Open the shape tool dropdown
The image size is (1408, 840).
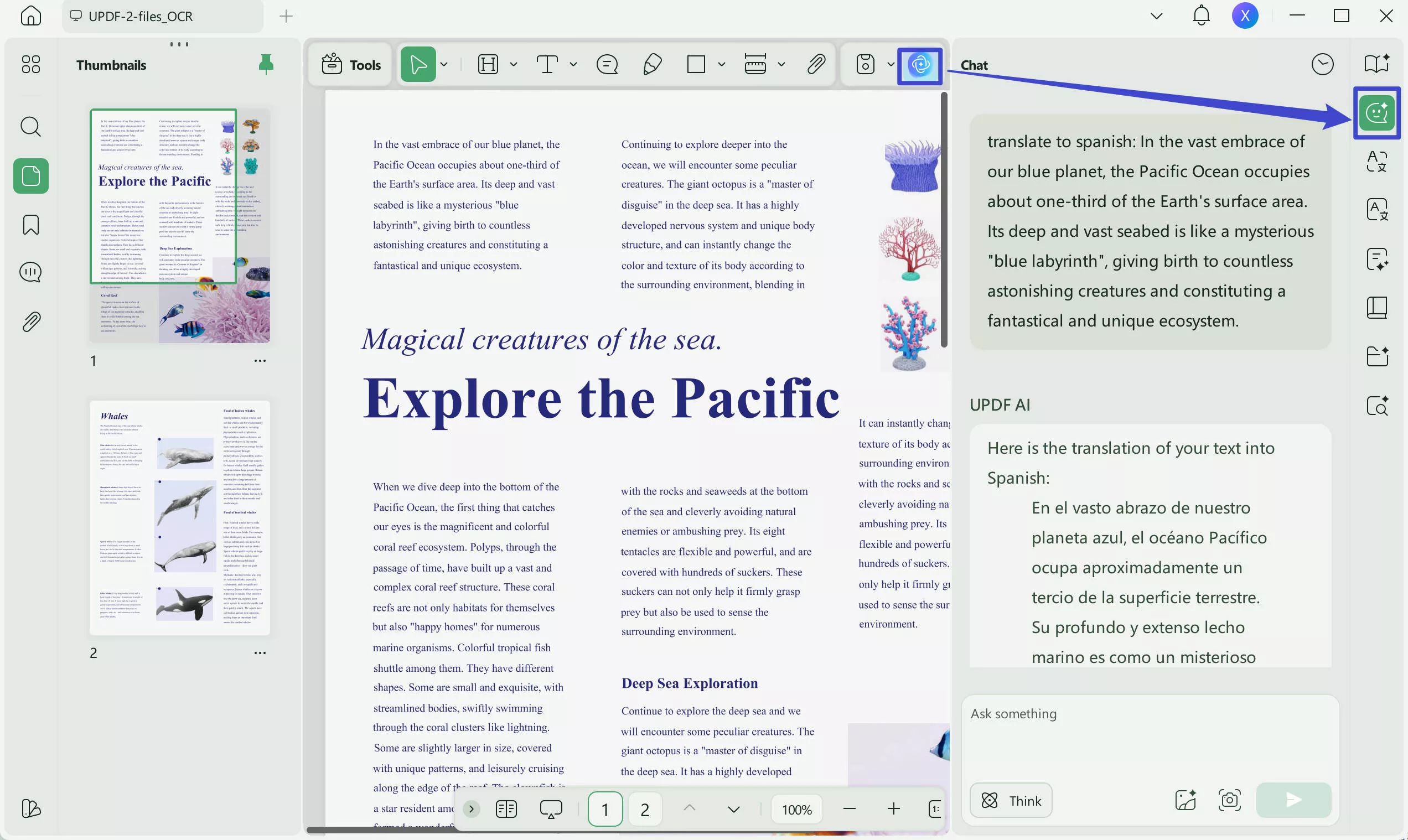point(721,65)
